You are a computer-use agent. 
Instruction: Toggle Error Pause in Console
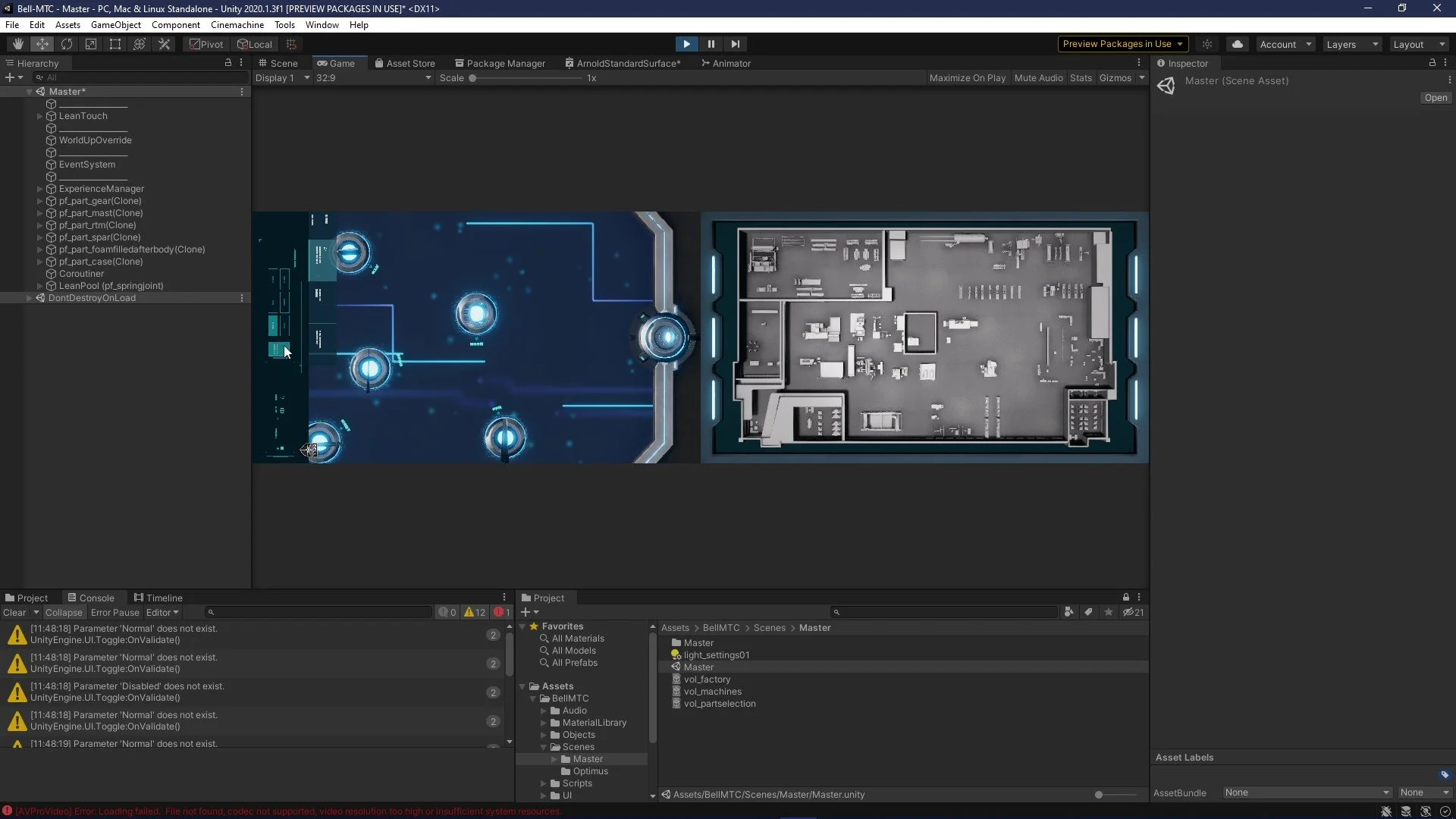[115, 613]
